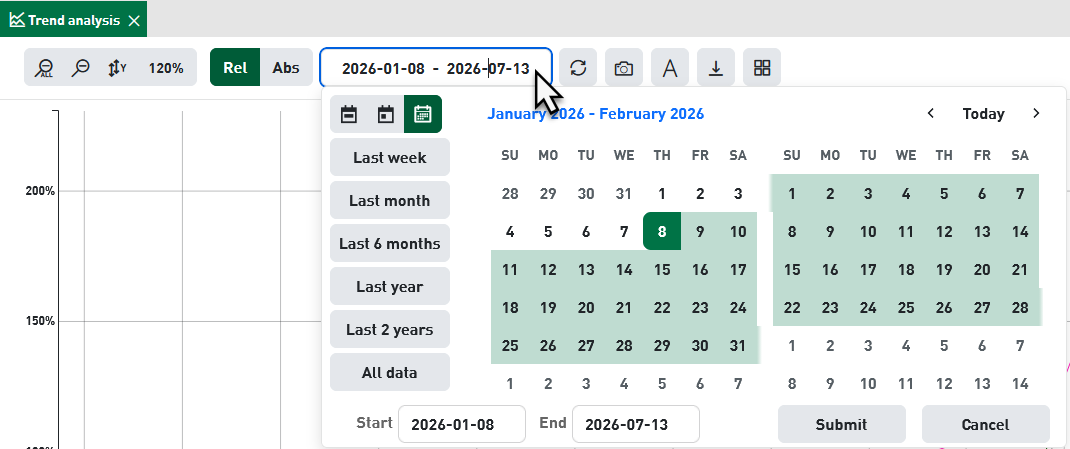Select the first calendar mode icon
The width and height of the screenshot is (1070, 449).
(x=349, y=114)
